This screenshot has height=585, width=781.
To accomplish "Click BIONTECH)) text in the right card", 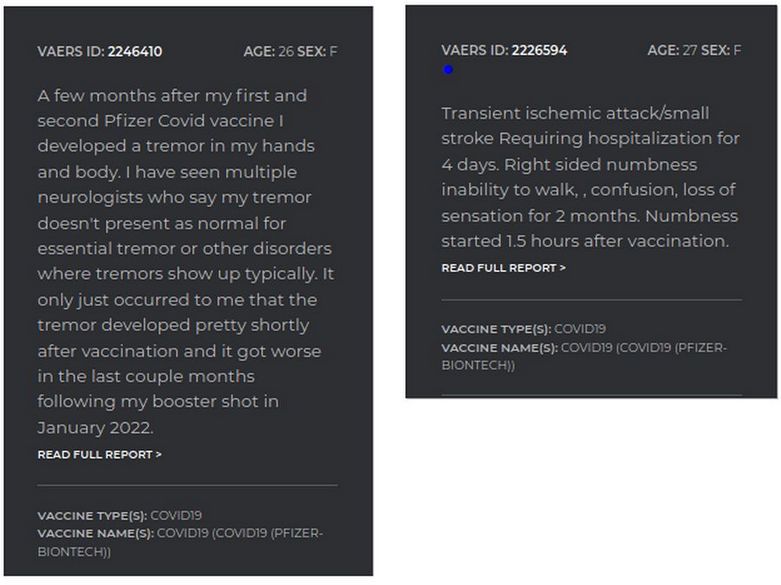I will [478, 365].
